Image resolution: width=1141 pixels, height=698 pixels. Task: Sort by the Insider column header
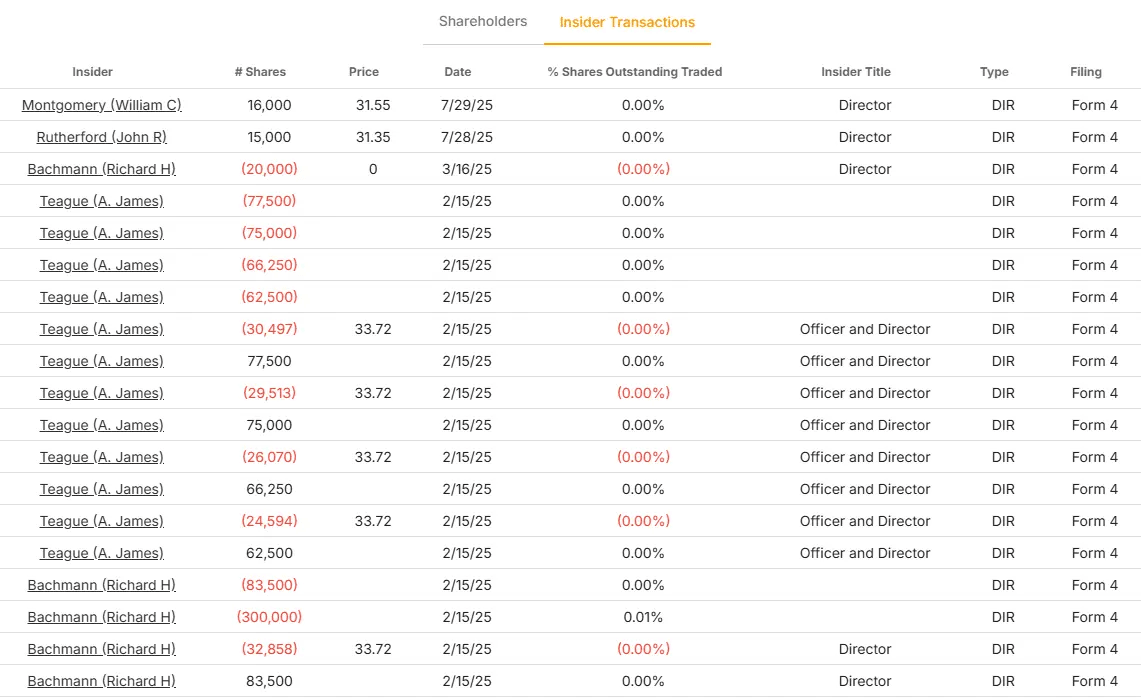coord(92,72)
